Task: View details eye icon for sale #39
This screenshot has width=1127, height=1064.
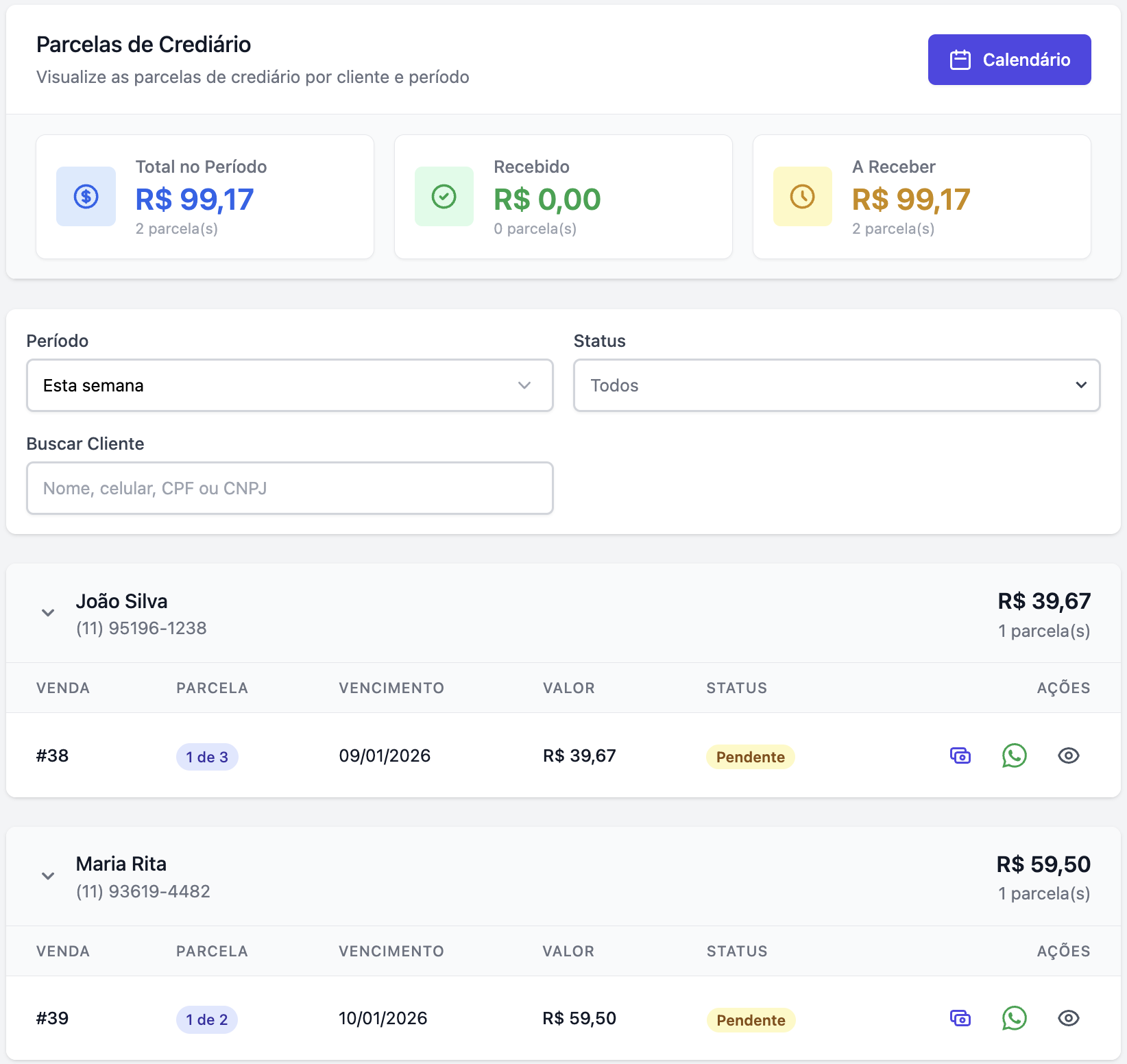Action: 1068,1018
